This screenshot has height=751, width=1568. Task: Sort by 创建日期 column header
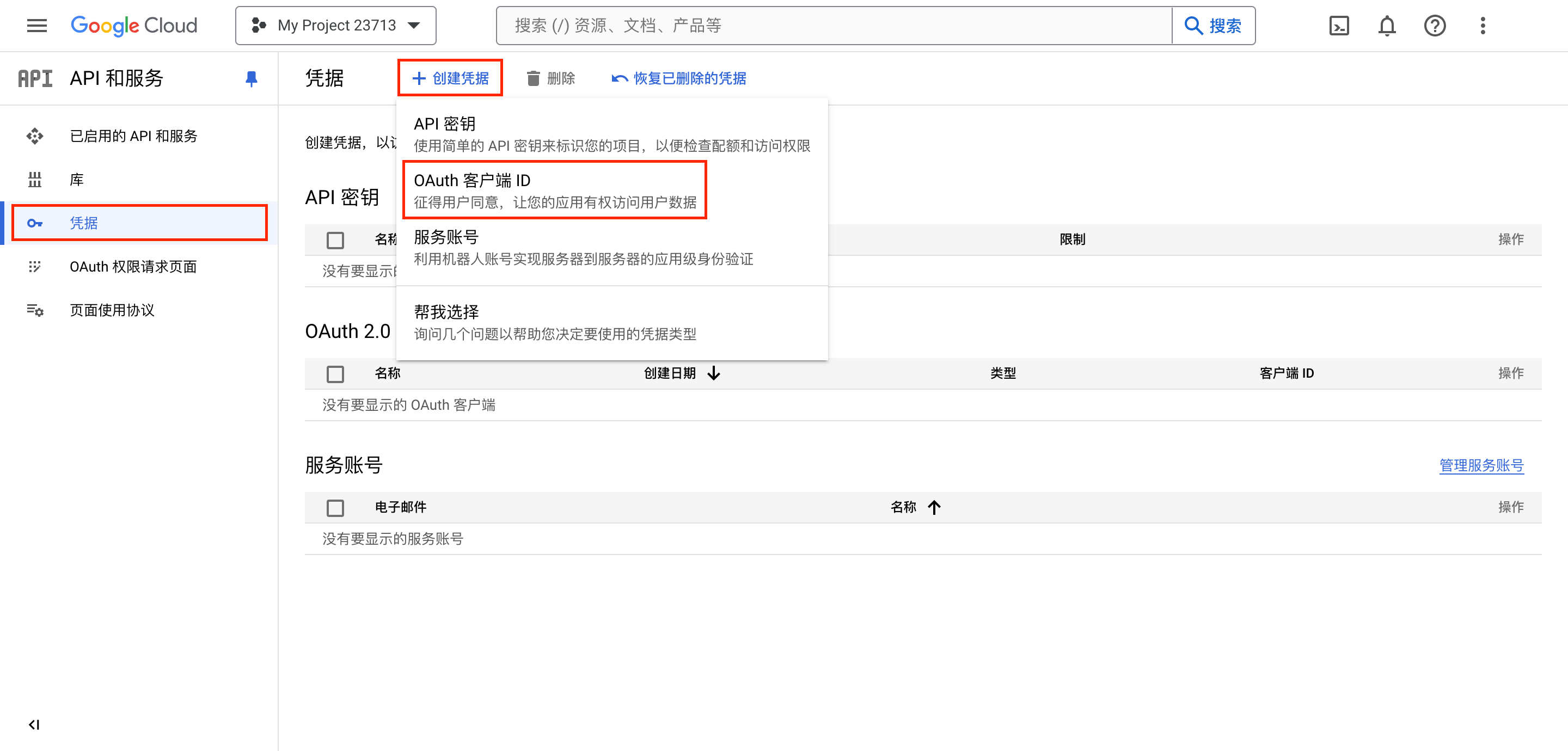click(682, 373)
